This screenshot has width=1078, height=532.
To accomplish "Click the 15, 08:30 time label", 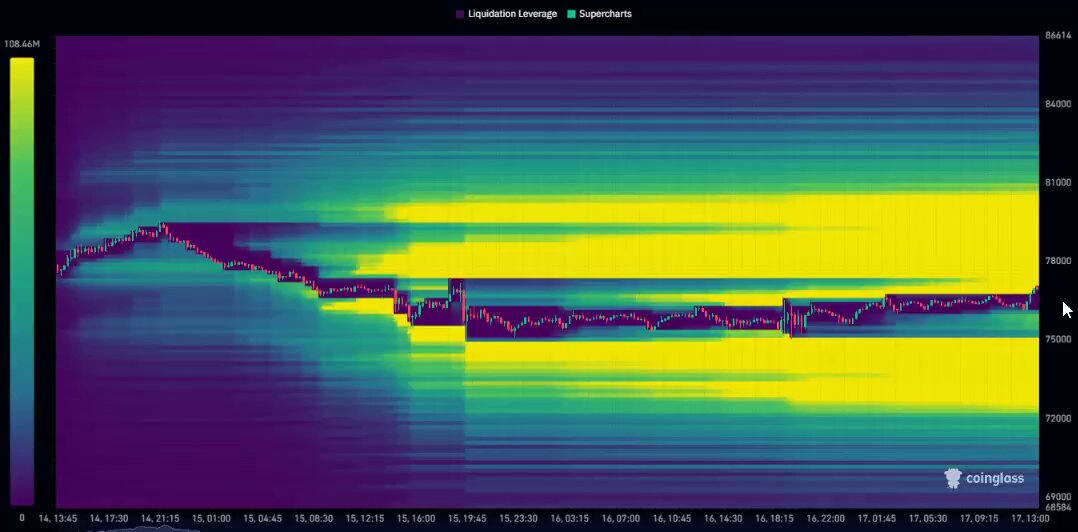I will pyautogui.click(x=314, y=518).
